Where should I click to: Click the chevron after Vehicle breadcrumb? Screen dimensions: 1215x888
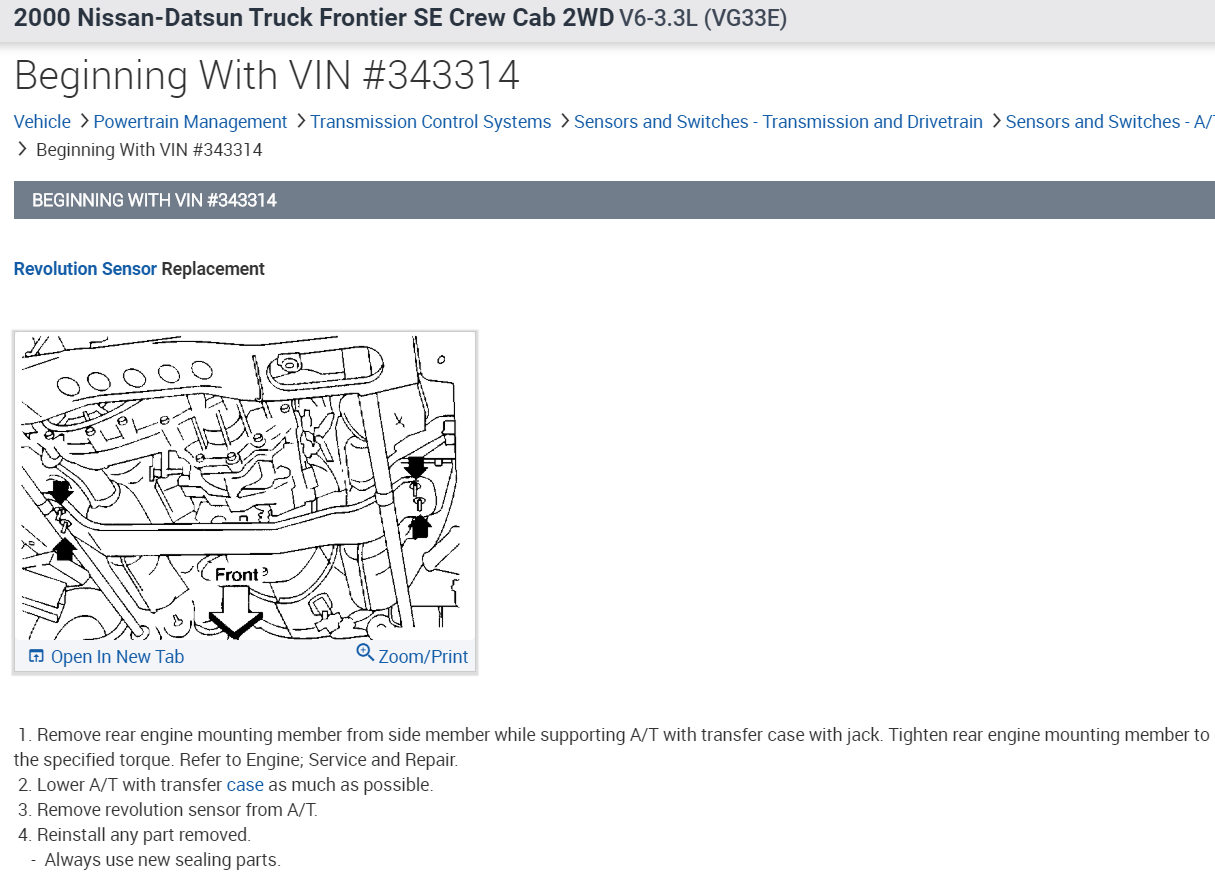(83, 122)
